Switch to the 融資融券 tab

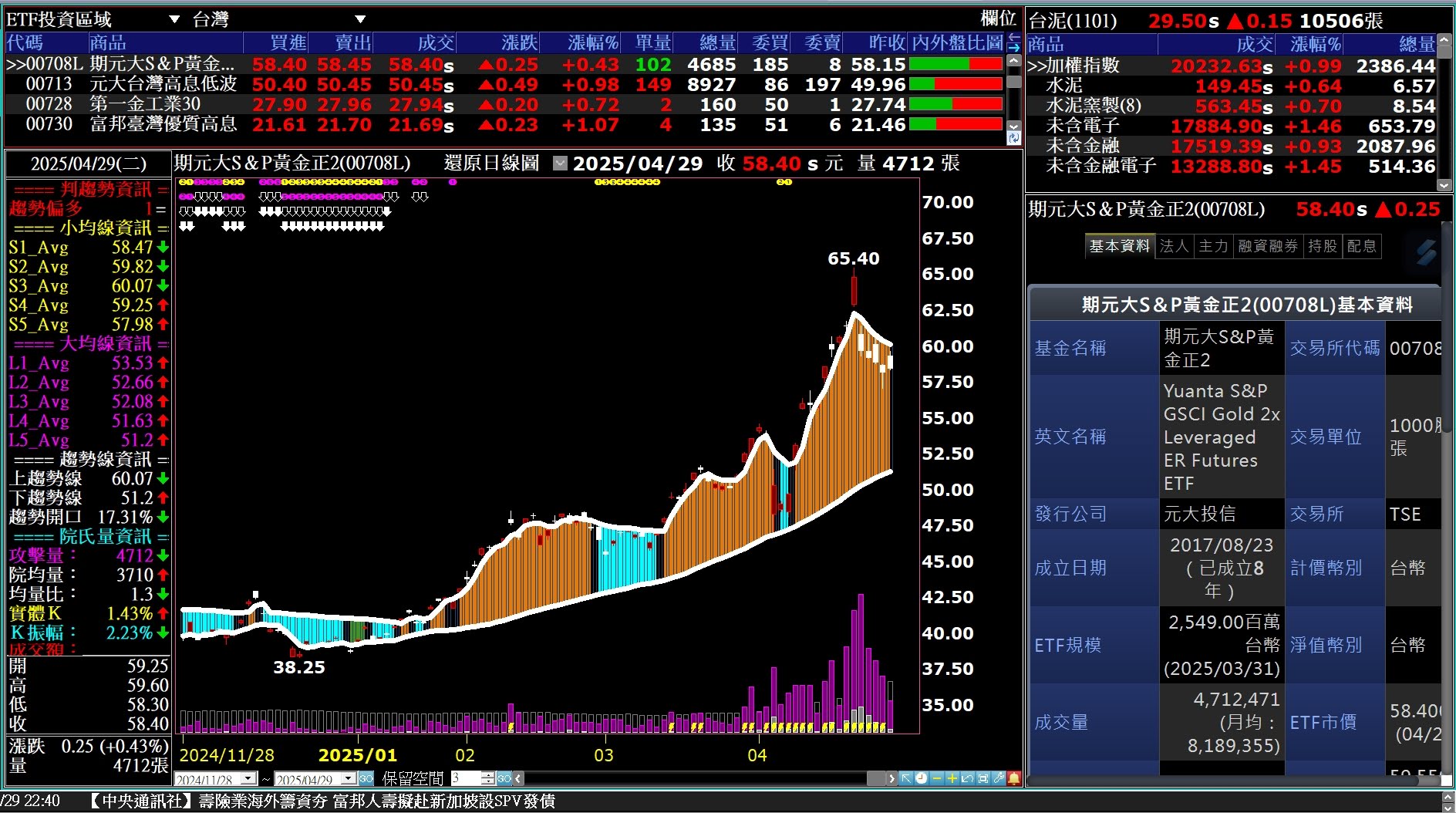click(1268, 246)
